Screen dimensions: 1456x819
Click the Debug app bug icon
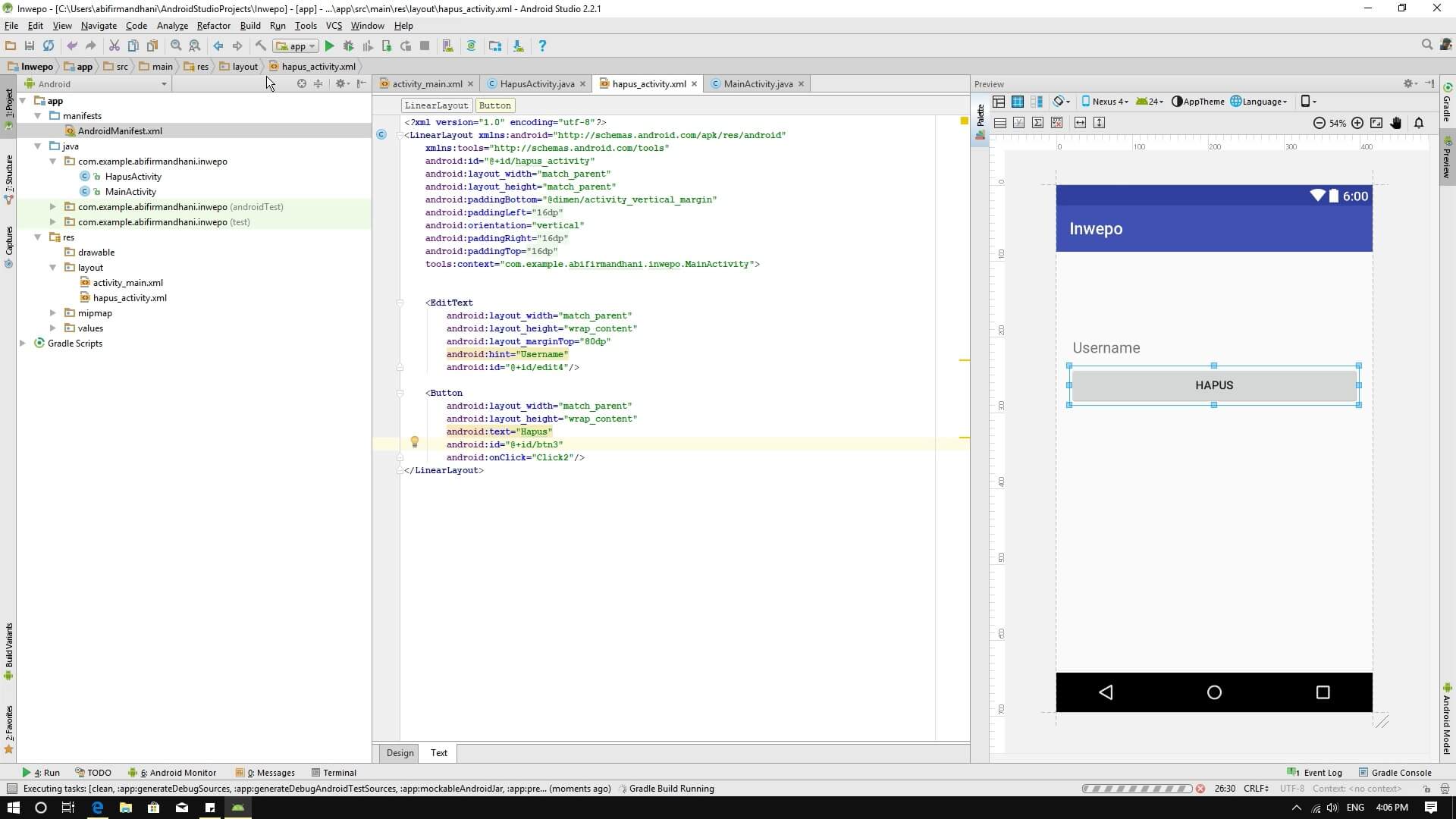click(348, 46)
